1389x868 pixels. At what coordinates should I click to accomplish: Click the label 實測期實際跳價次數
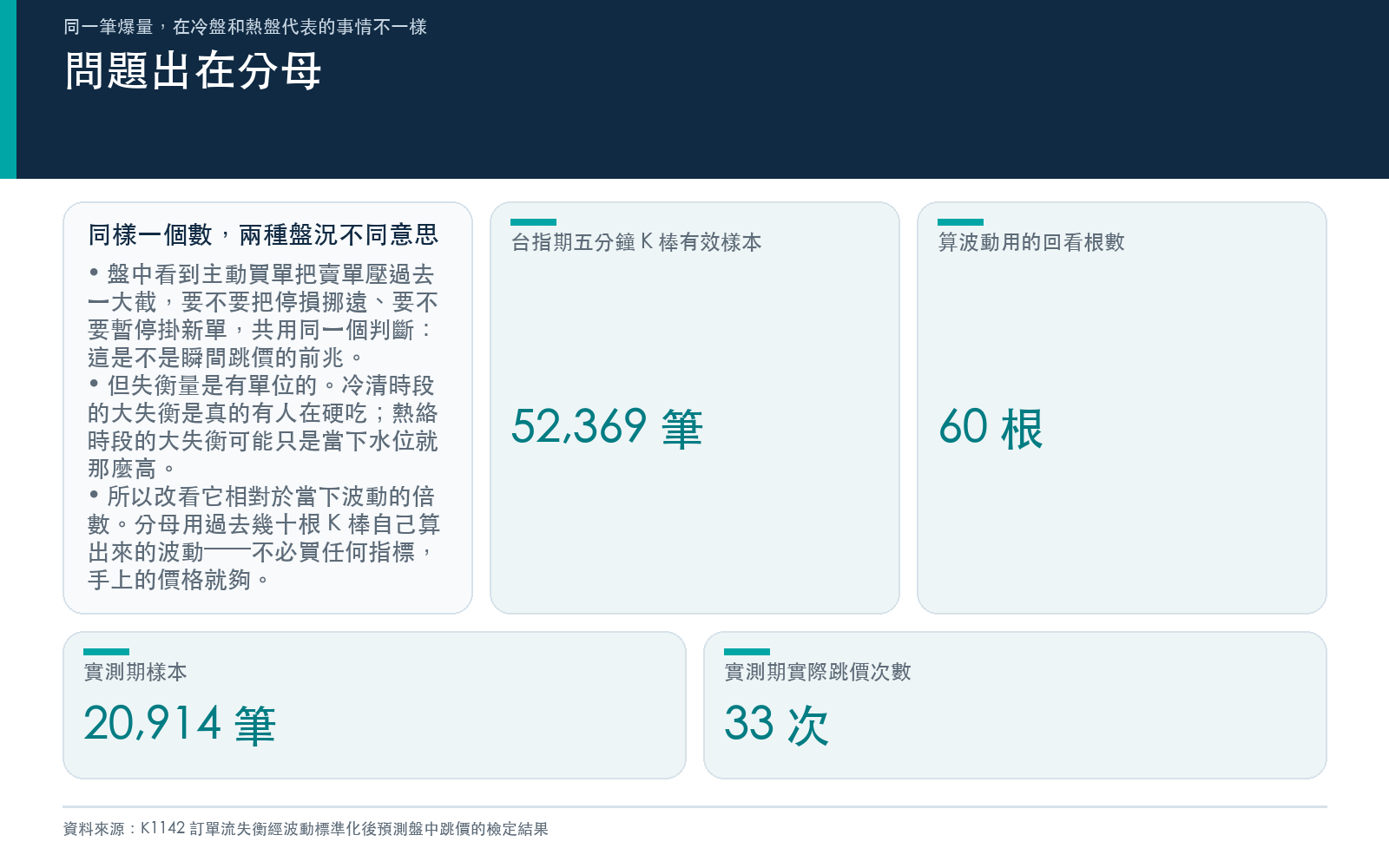(818, 672)
